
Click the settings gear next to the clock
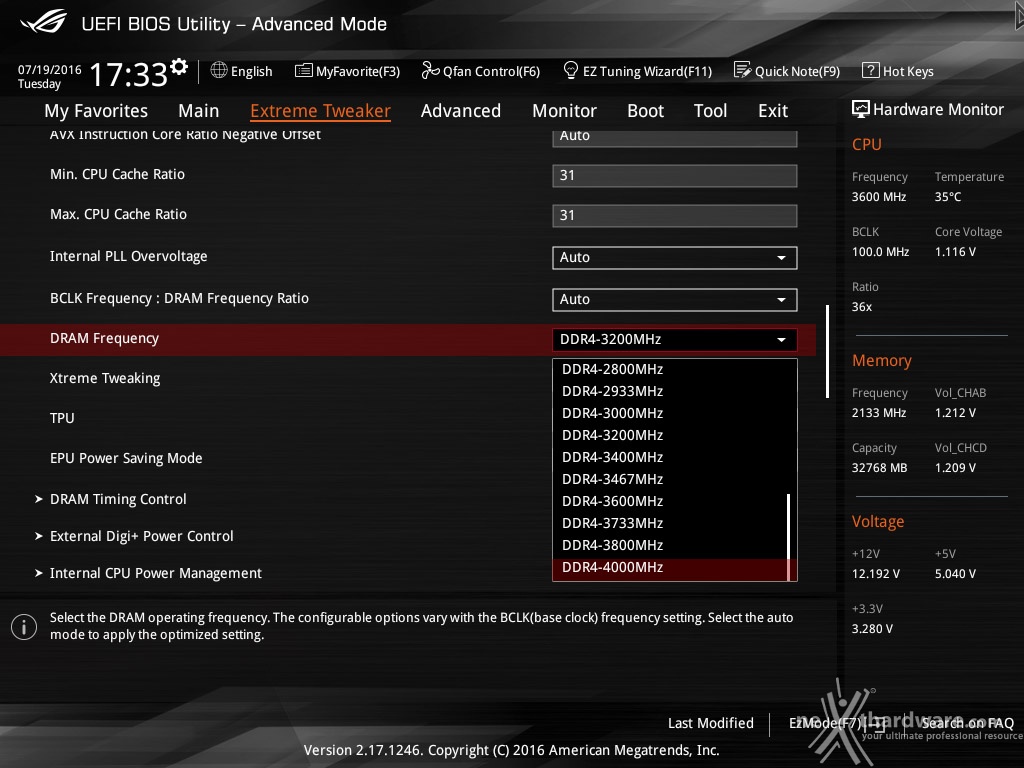point(179,66)
